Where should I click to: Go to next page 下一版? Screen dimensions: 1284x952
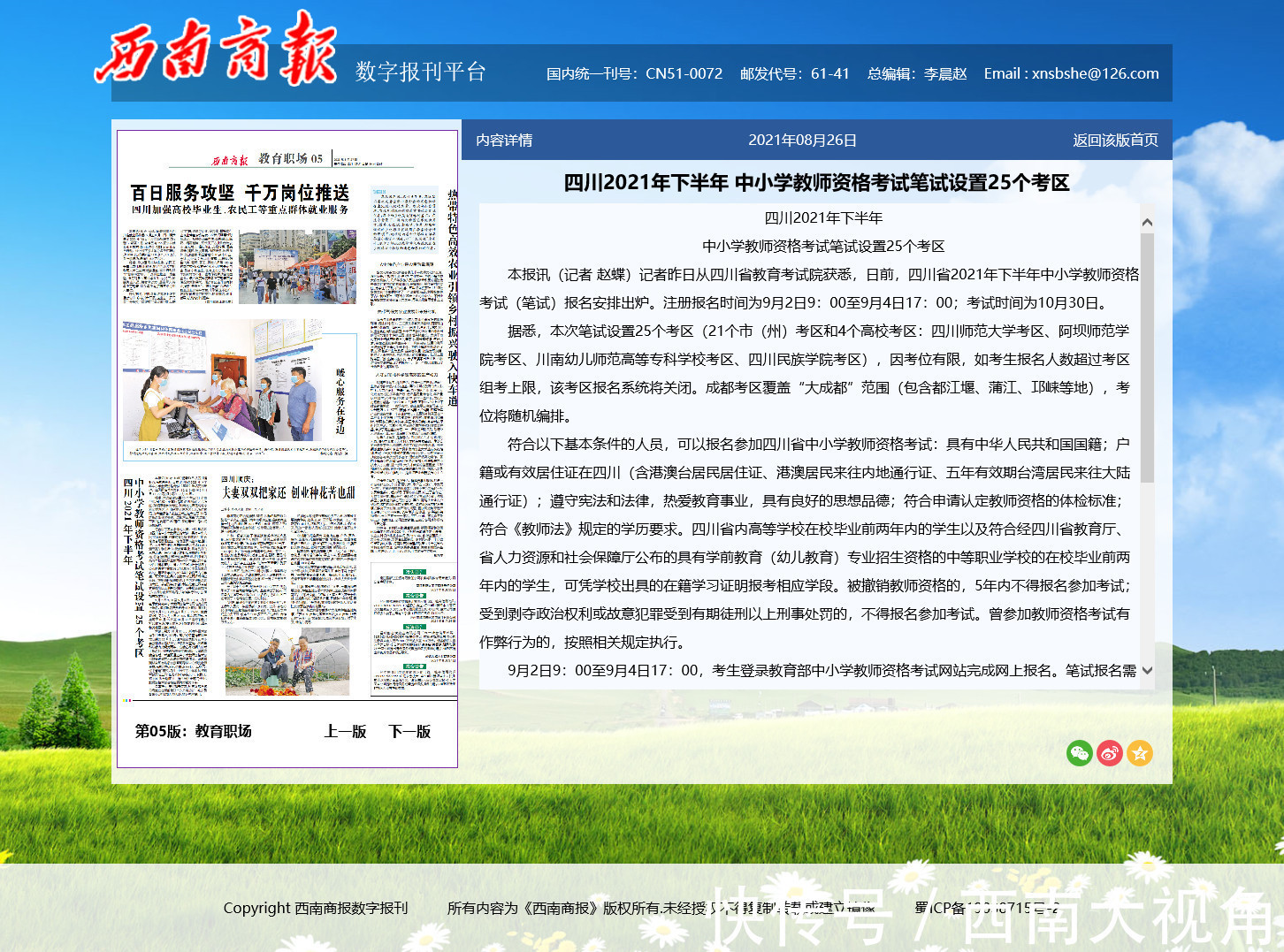[409, 731]
